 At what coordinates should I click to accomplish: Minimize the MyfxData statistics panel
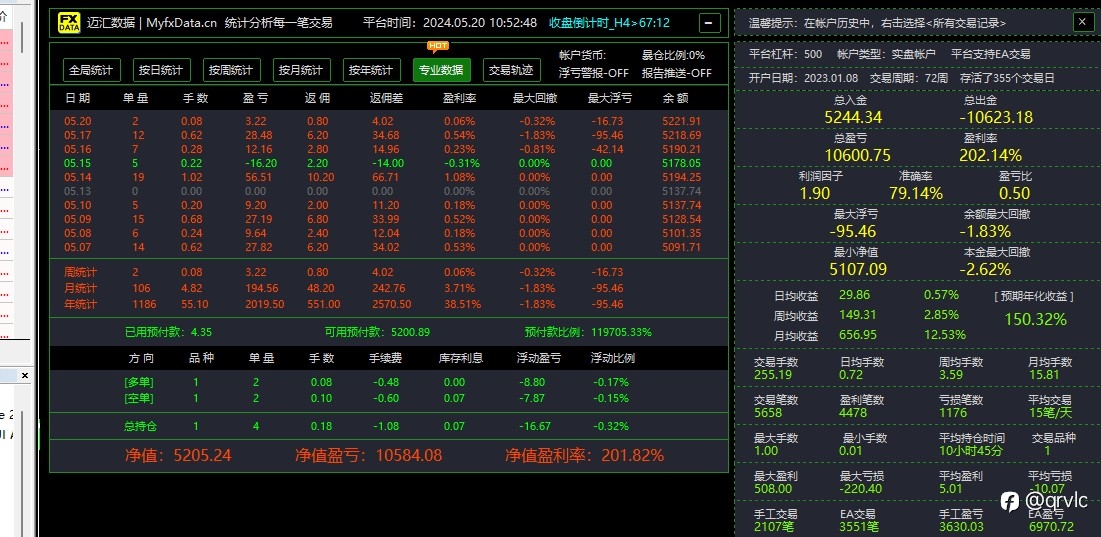(709, 23)
